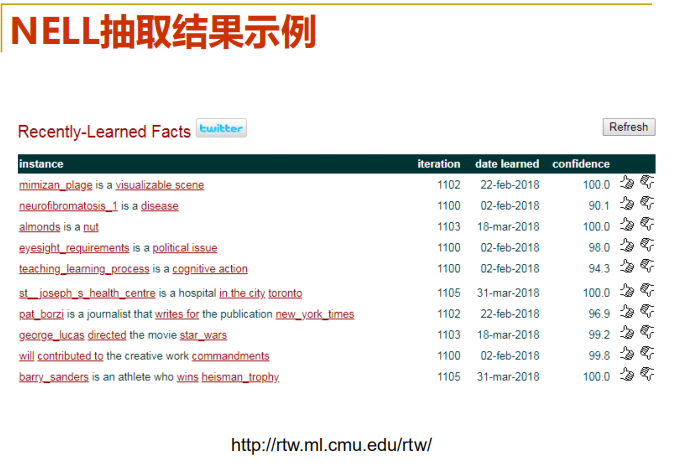Open the teaching_learning_process link
Screen dimensions: 679x471
point(84,269)
